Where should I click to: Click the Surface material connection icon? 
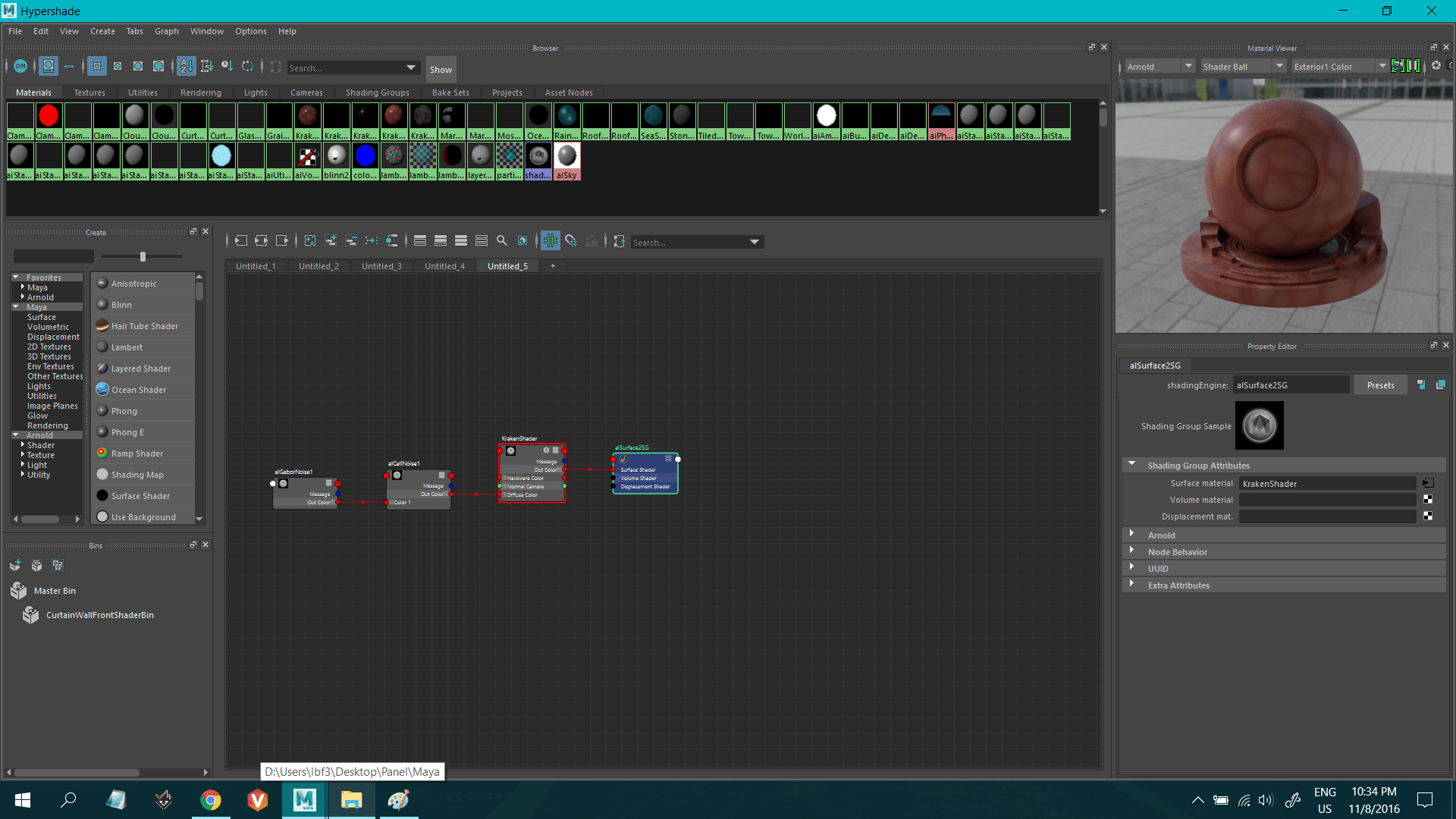click(x=1428, y=483)
